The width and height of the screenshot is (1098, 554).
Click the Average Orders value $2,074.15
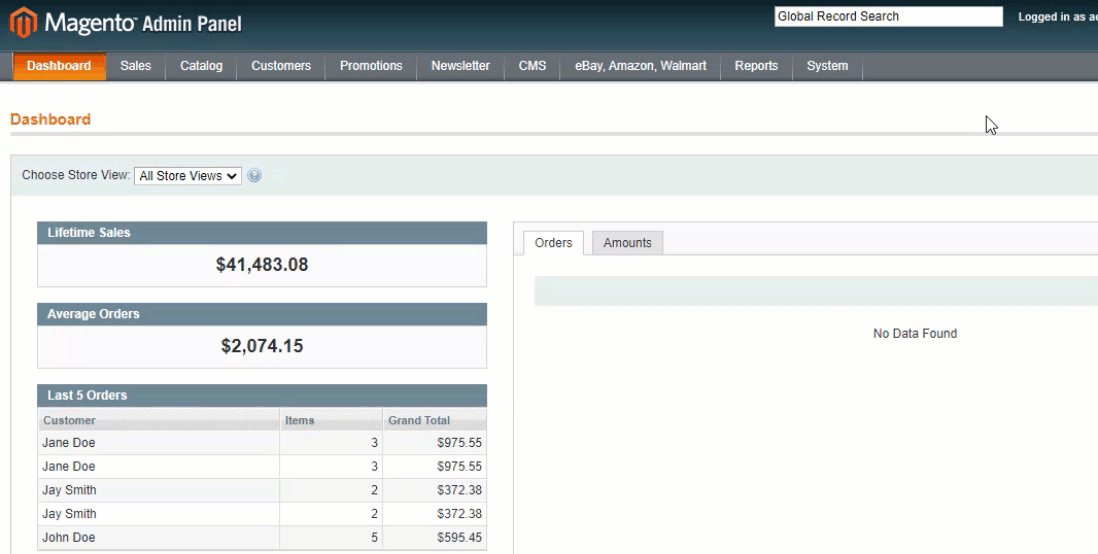pos(262,346)
